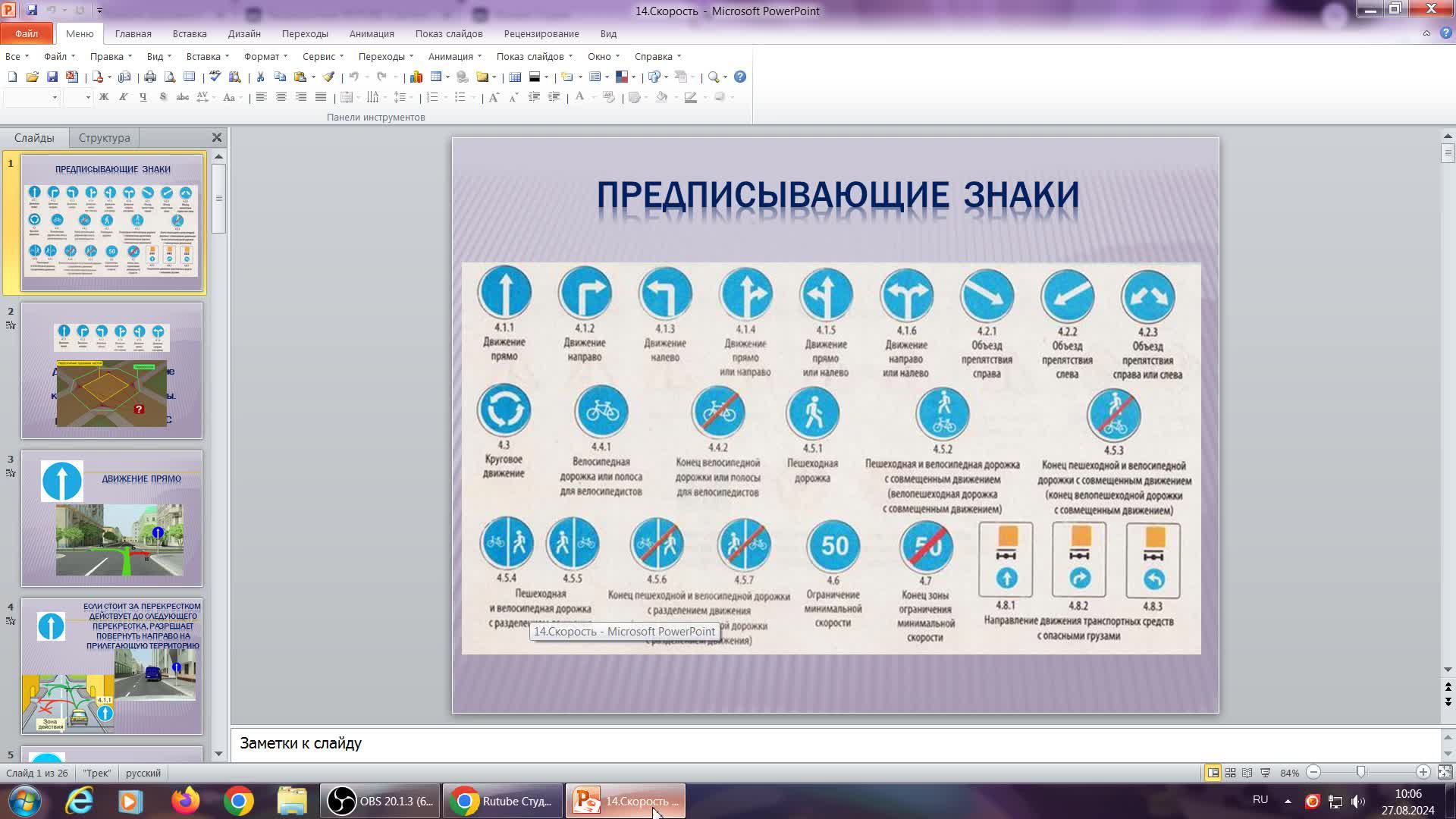Open the Формат dropdown menu

[265, 56]
